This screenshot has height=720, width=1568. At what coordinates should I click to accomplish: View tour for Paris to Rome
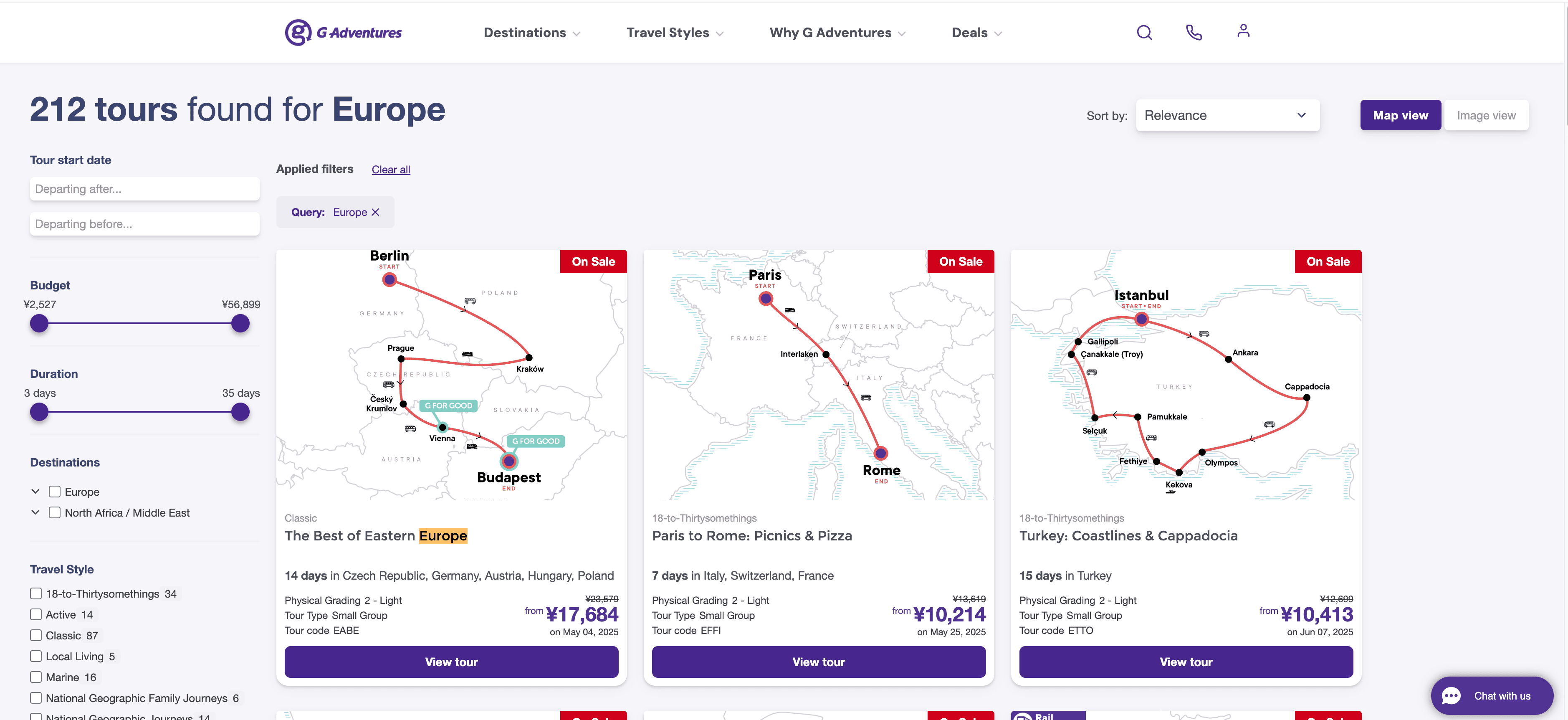pyautogui.click(x=818, y=662)
